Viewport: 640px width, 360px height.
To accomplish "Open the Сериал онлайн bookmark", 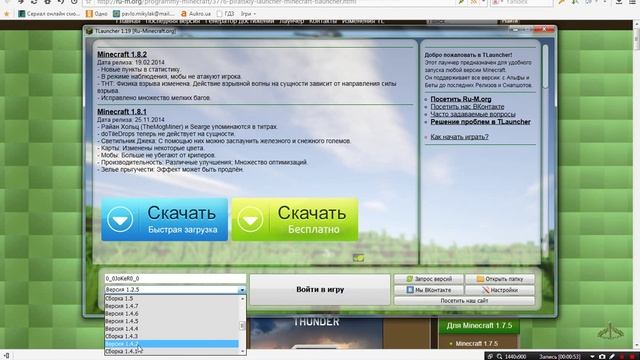I will 49,13.
